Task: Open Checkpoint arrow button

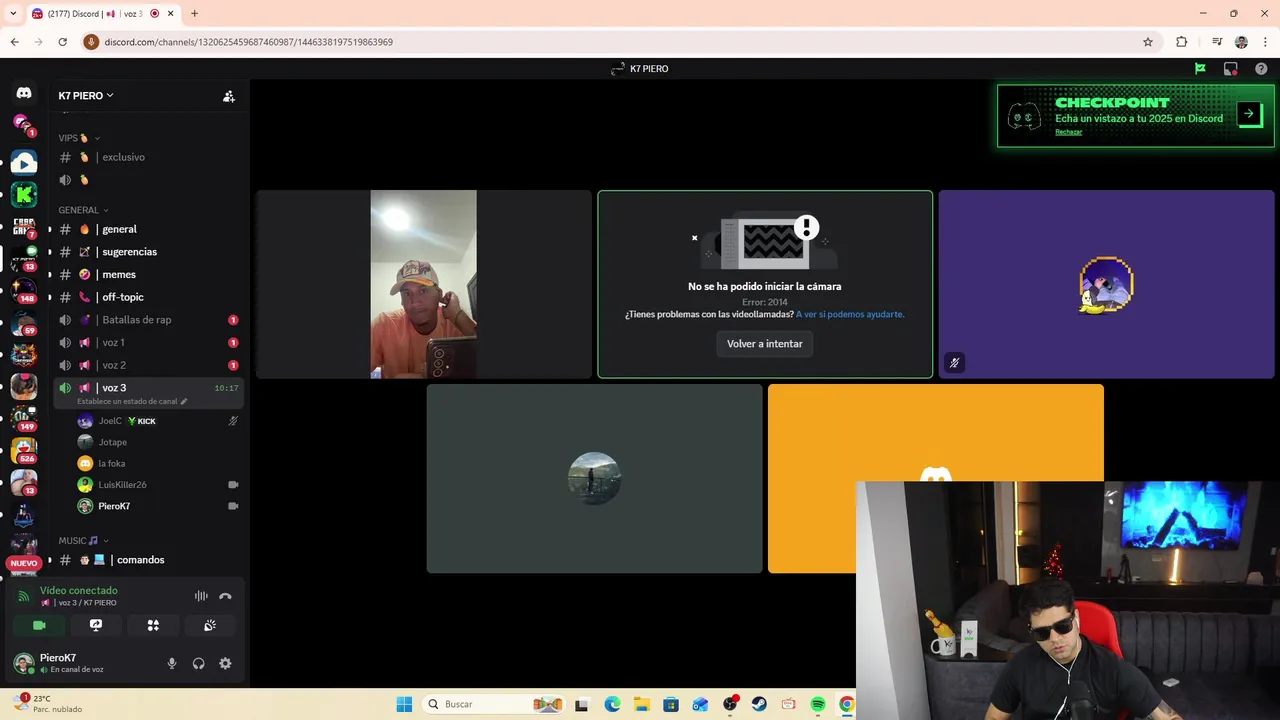Action: tap(1249, 114)
